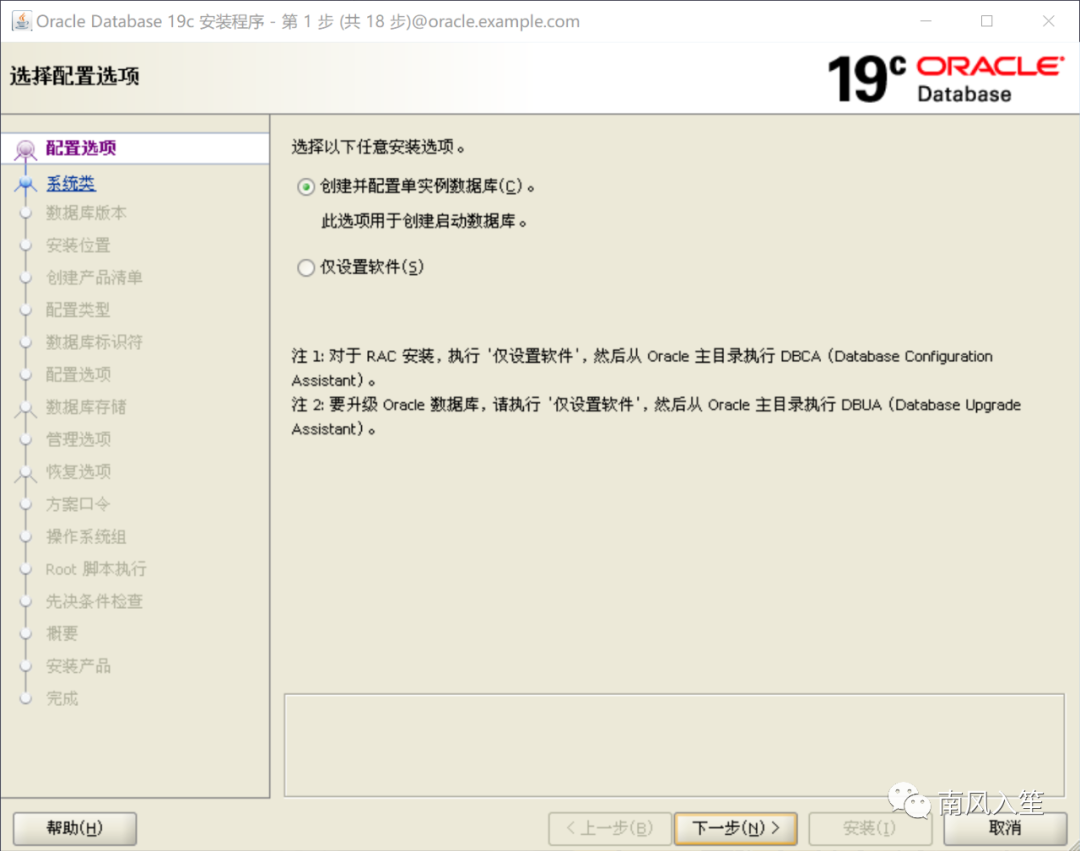This screenshot has height=851, width=1080.
Task: Click the disabled 上一步(B) button
Action: click(x=610, y=828)
